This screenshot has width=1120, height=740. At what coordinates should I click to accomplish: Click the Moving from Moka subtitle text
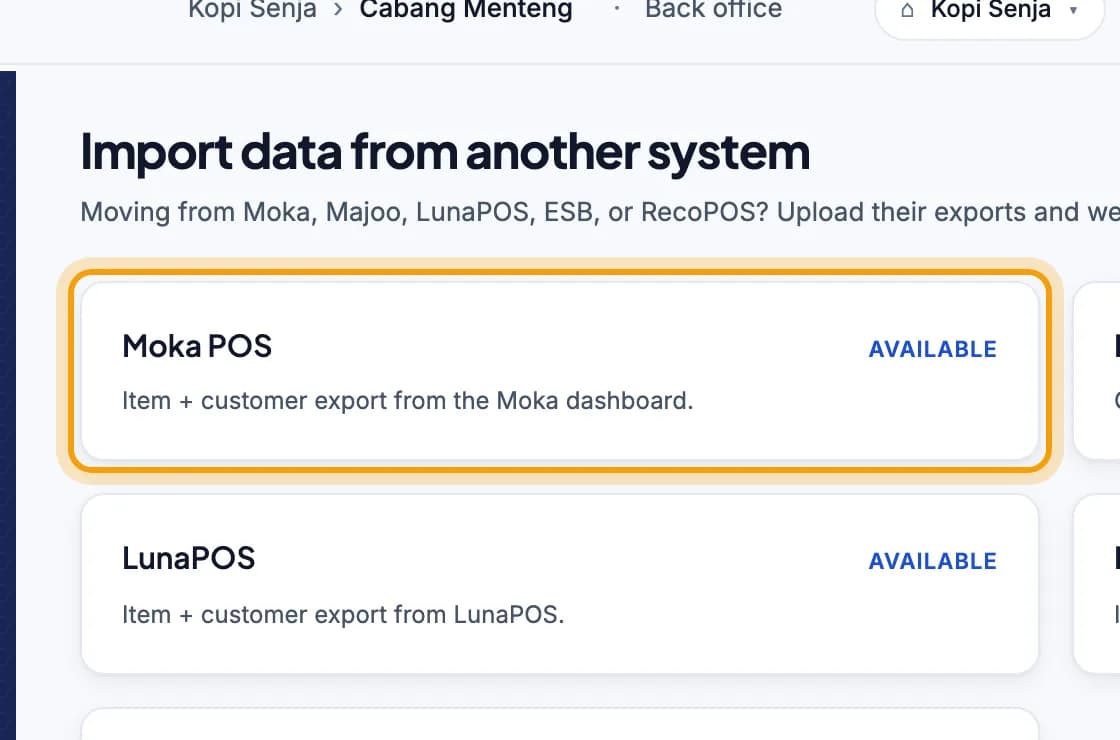[x=600, y=212]
